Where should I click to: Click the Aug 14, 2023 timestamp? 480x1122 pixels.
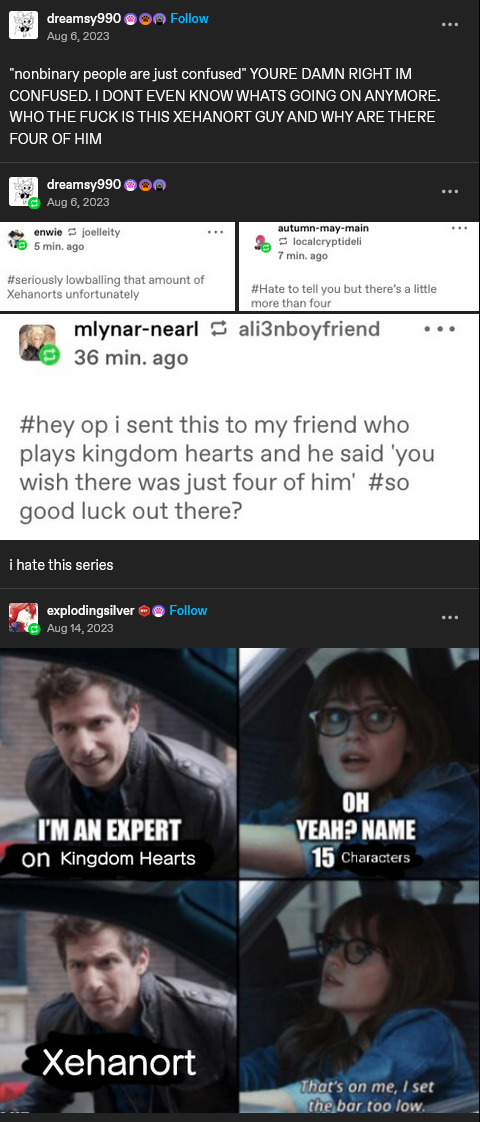coord(80,628)
